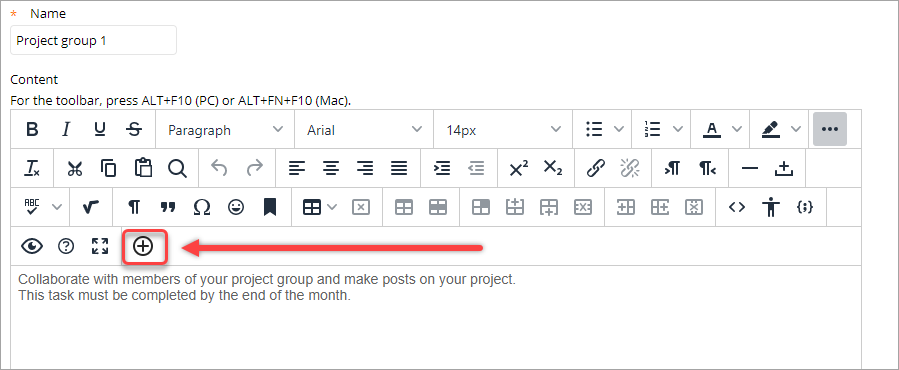This screenshot has width=899, height=370.
Task: Show invisible paragraph marks
Action: pyautogui.click(x=134, y=207)
